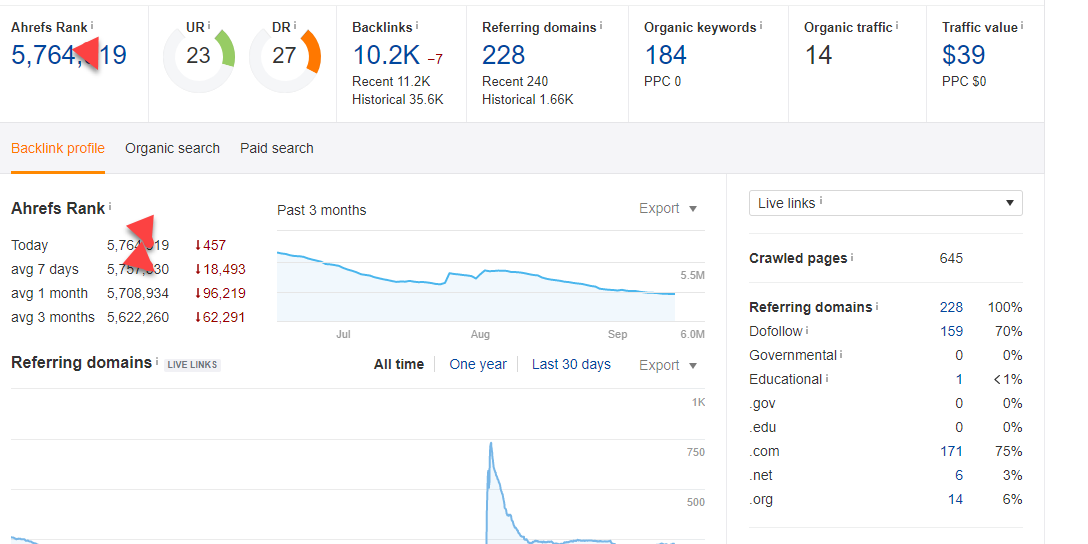This screenshot has height=544, width=1088.
Task: Click info icon beside Governmental
Action: click(841, 354)
